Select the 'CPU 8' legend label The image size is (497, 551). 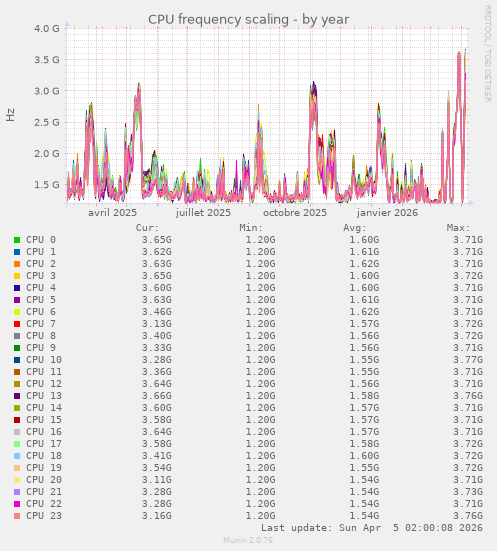(x=41, y=336)
